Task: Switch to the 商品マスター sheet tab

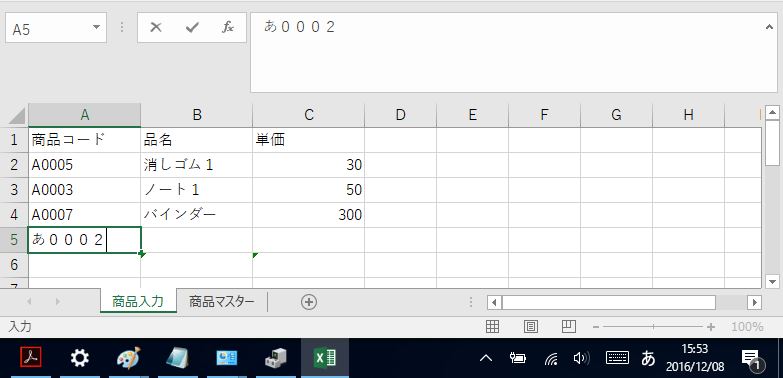Action: (x=222, y=302)
